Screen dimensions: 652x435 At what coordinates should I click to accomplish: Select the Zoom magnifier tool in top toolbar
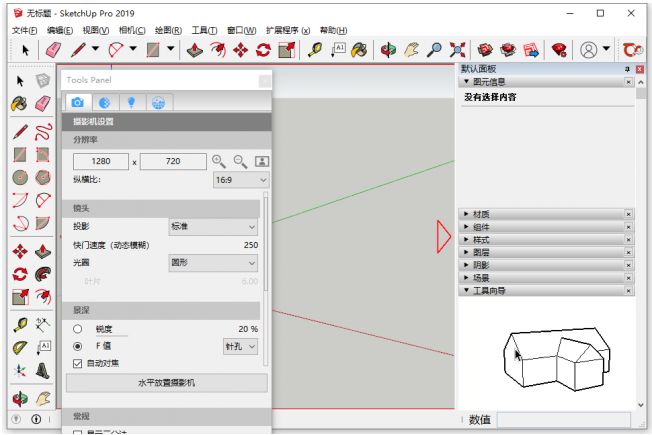click(x=434, y=50)
